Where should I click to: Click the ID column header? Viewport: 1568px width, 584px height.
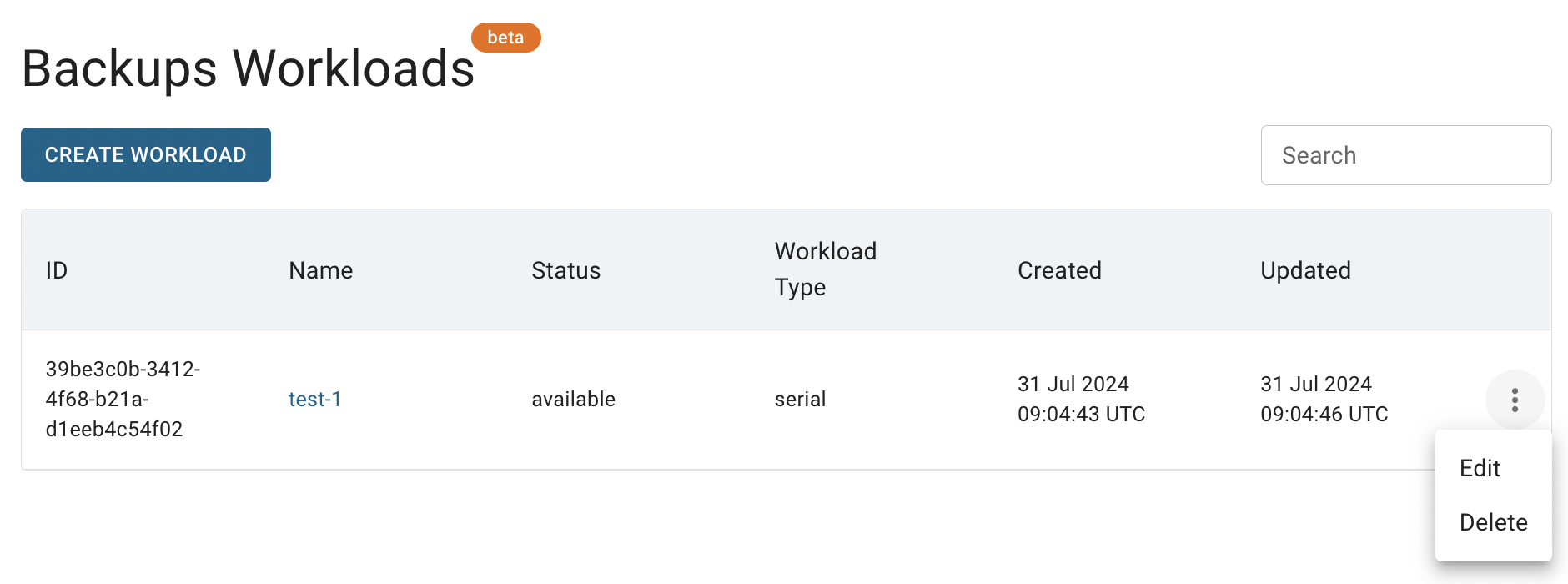click(x=57, y=270)
